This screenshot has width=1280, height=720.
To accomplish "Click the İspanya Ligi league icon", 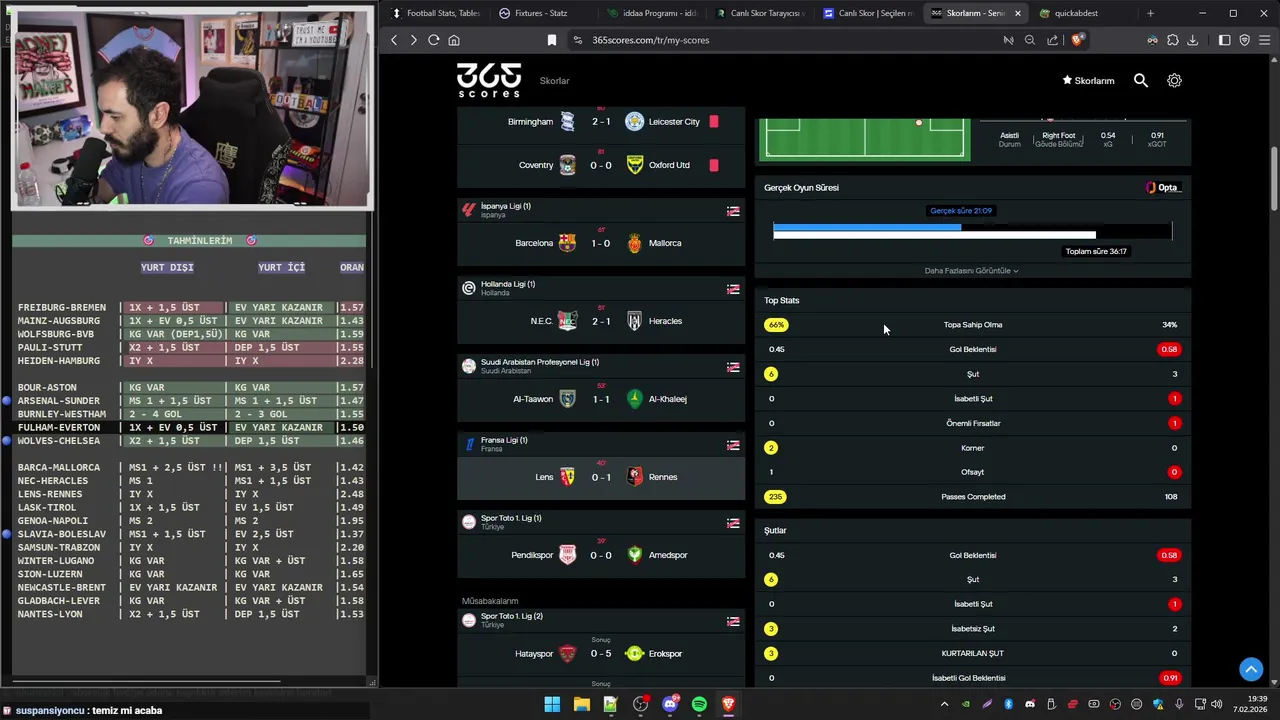I will pyautogui.click(x=468, y=210).
